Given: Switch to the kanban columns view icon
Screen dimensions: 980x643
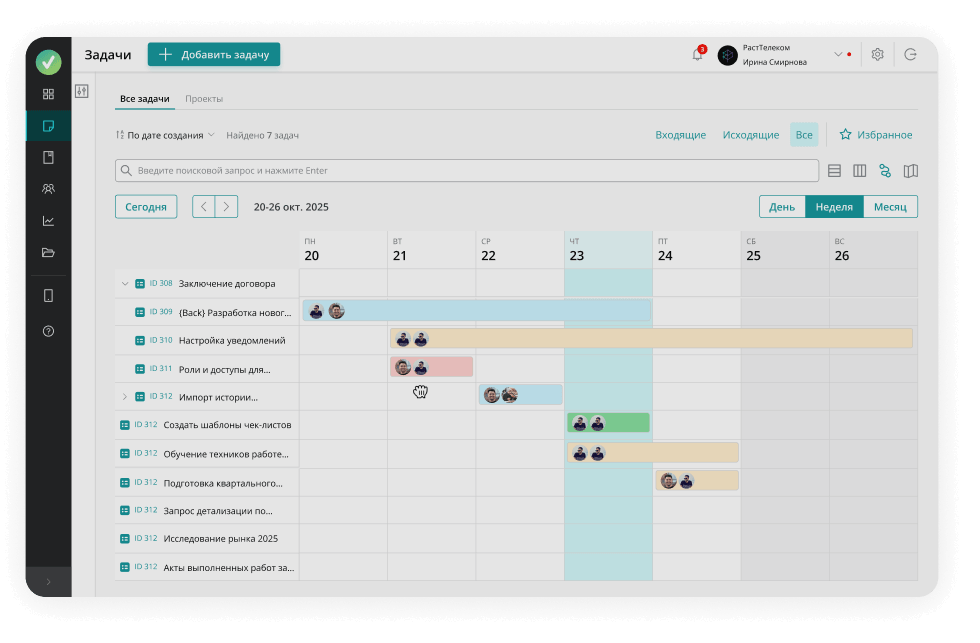Looking at the screenshot, I should [859, 171].
